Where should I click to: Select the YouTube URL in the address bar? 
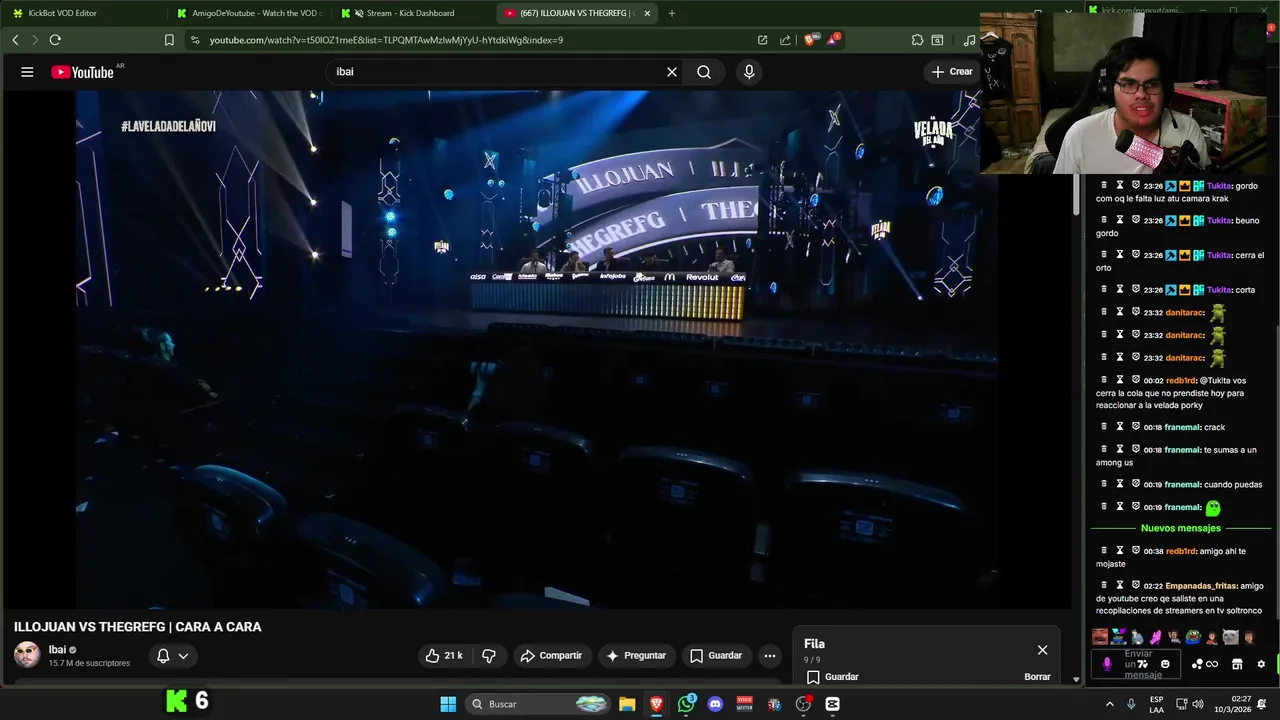[386, 40]
